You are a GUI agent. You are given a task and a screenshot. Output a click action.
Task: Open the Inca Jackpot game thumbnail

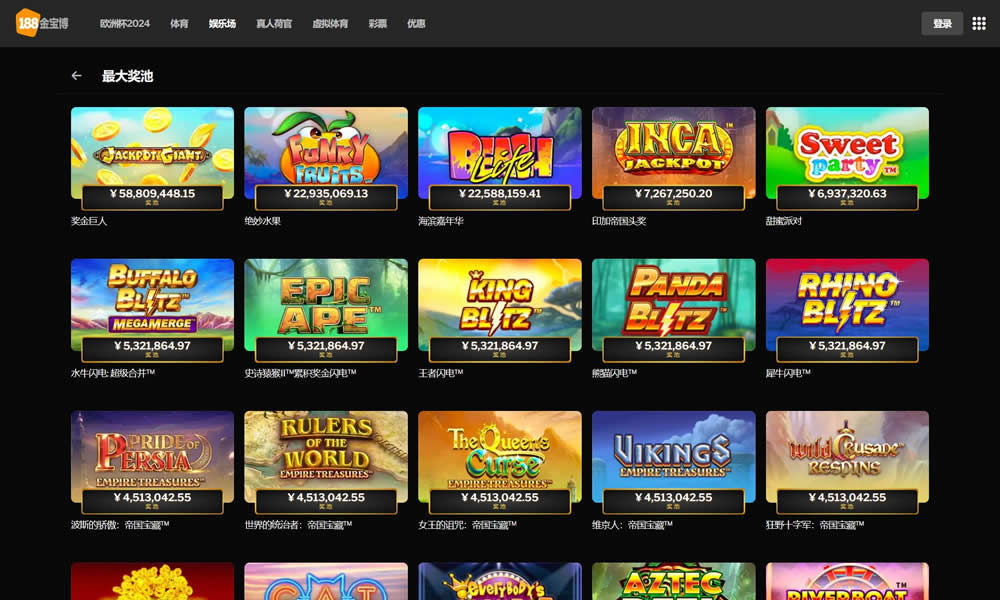(673, 153)
